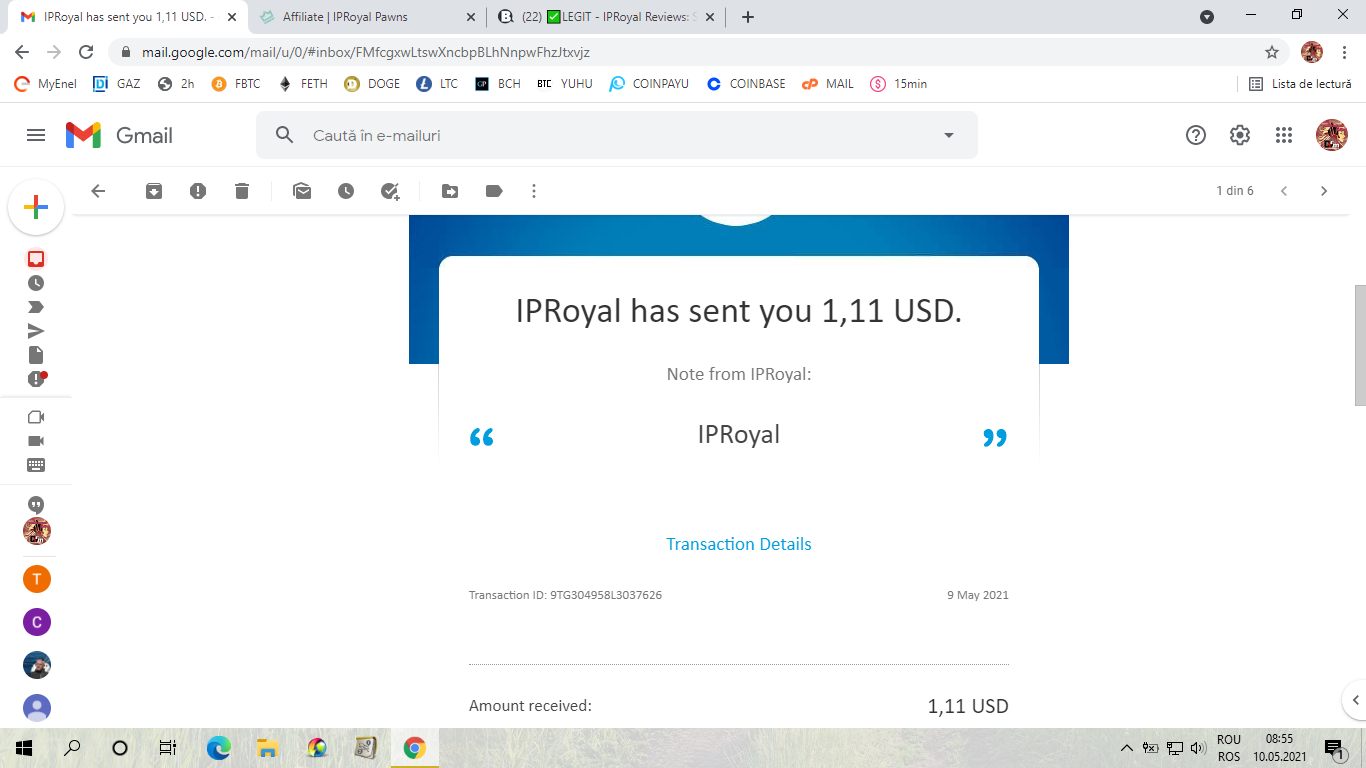Open the three-dot More menu in the toolbar
Viewport: 1366px width, 768px height.
[534, 191]
